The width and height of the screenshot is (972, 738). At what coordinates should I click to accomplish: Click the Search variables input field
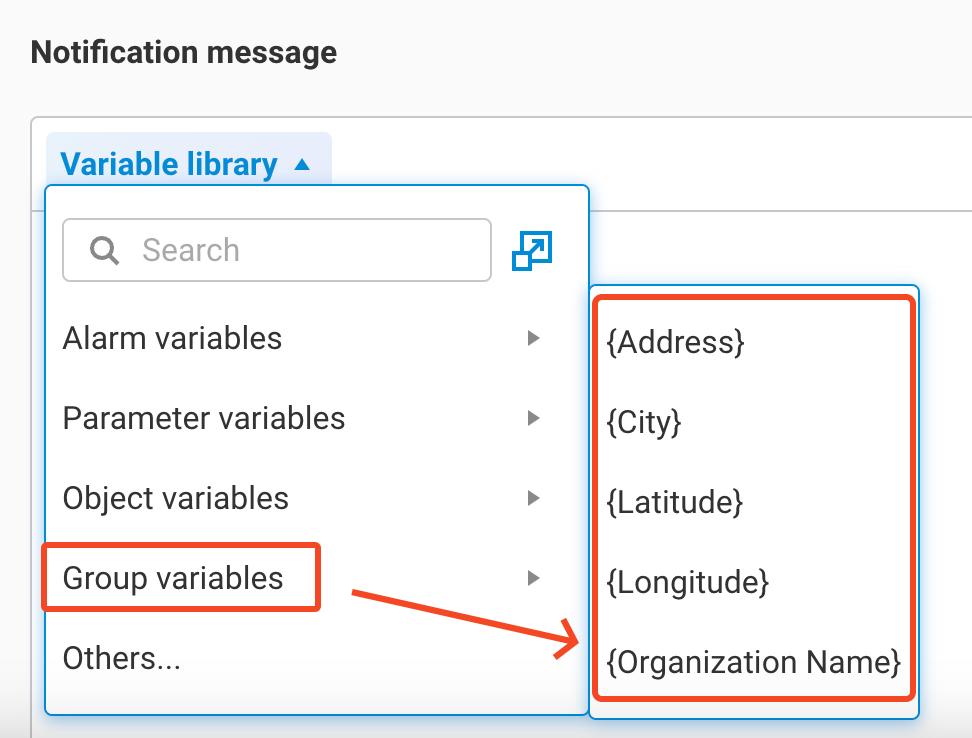point(300,250)
